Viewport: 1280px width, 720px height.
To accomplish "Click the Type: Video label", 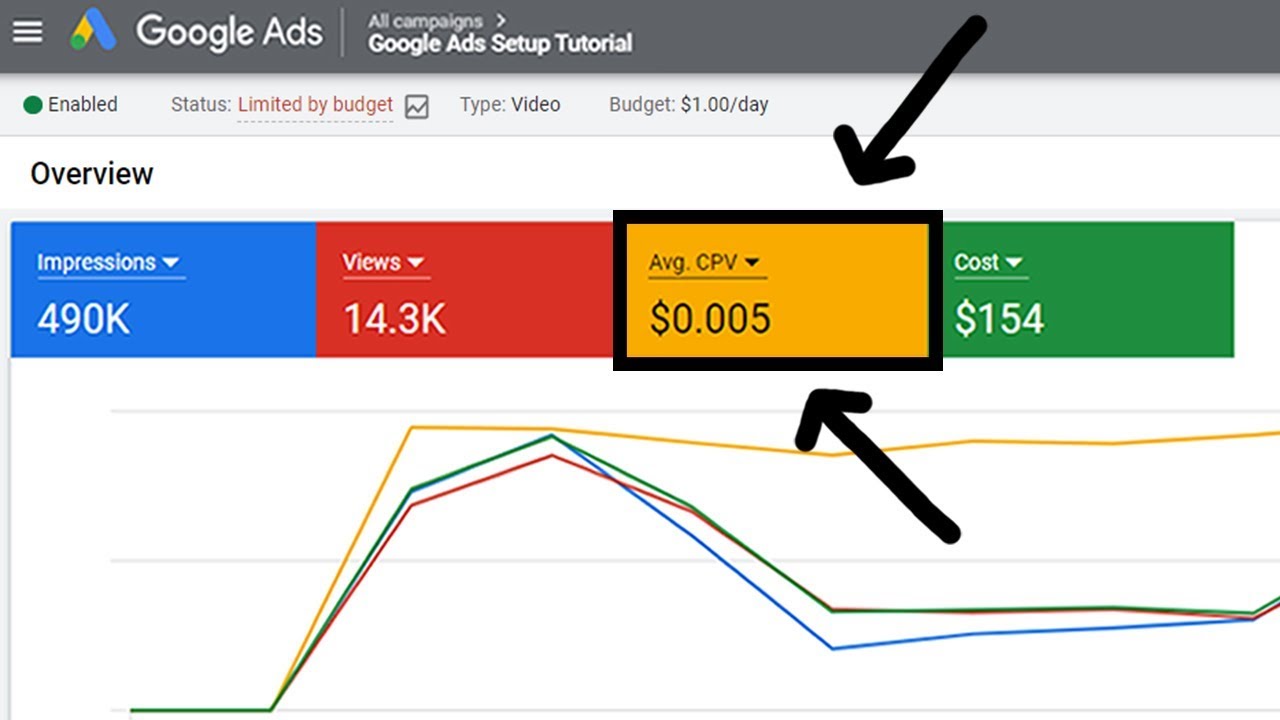I will 510,105.
